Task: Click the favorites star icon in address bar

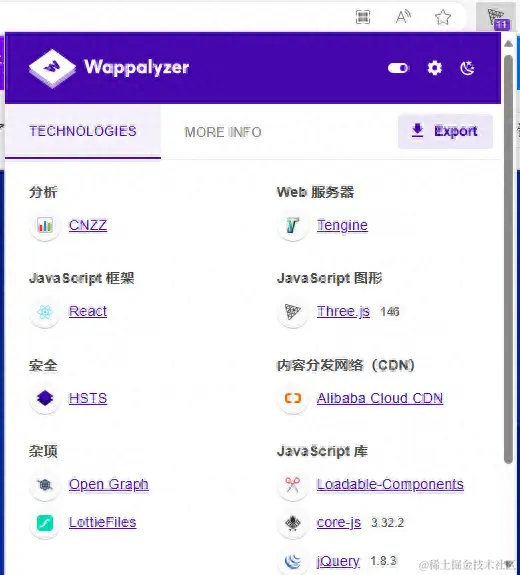Action: click(443, 17)
